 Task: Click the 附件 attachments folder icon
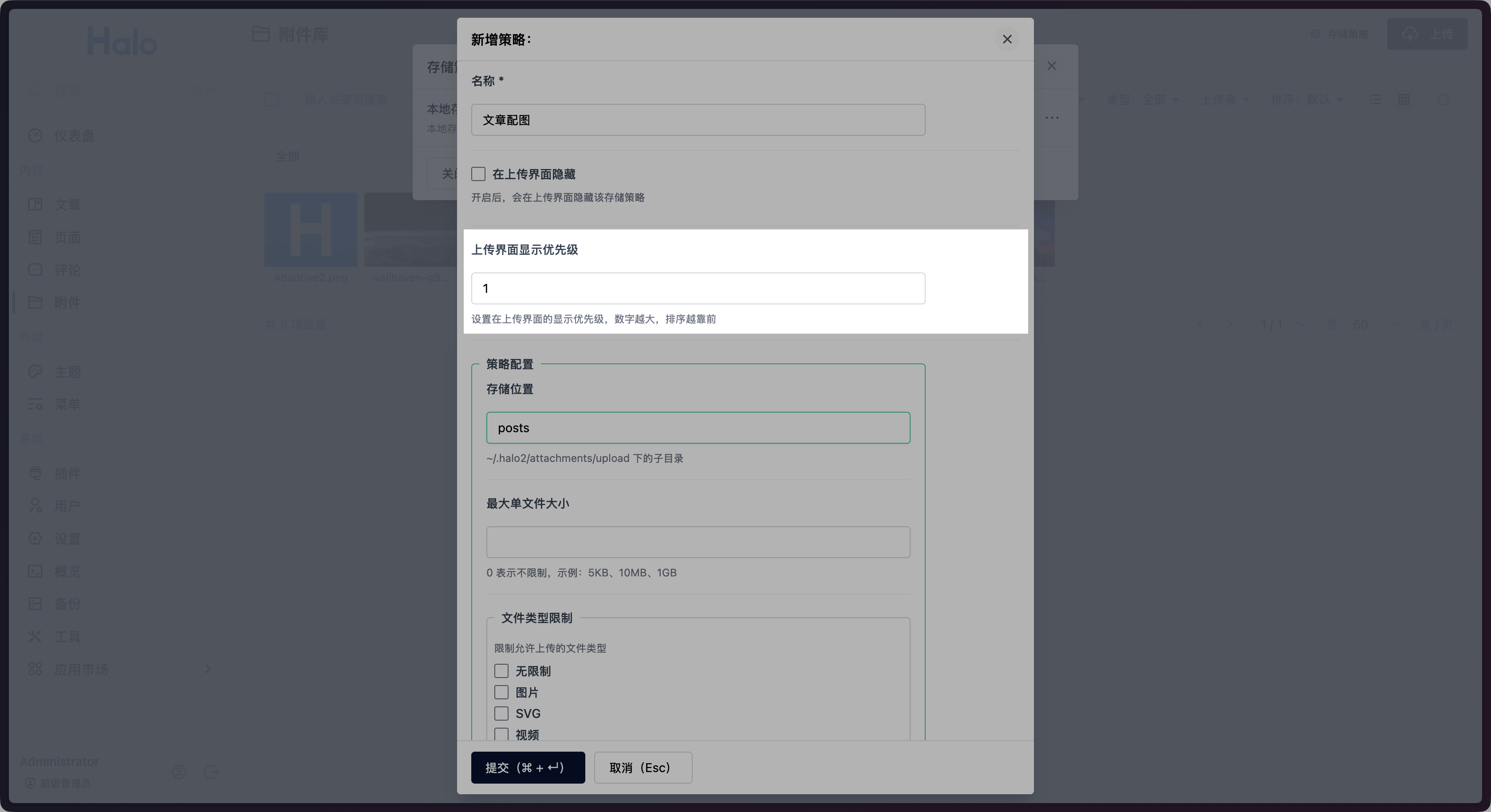point(35,302)
